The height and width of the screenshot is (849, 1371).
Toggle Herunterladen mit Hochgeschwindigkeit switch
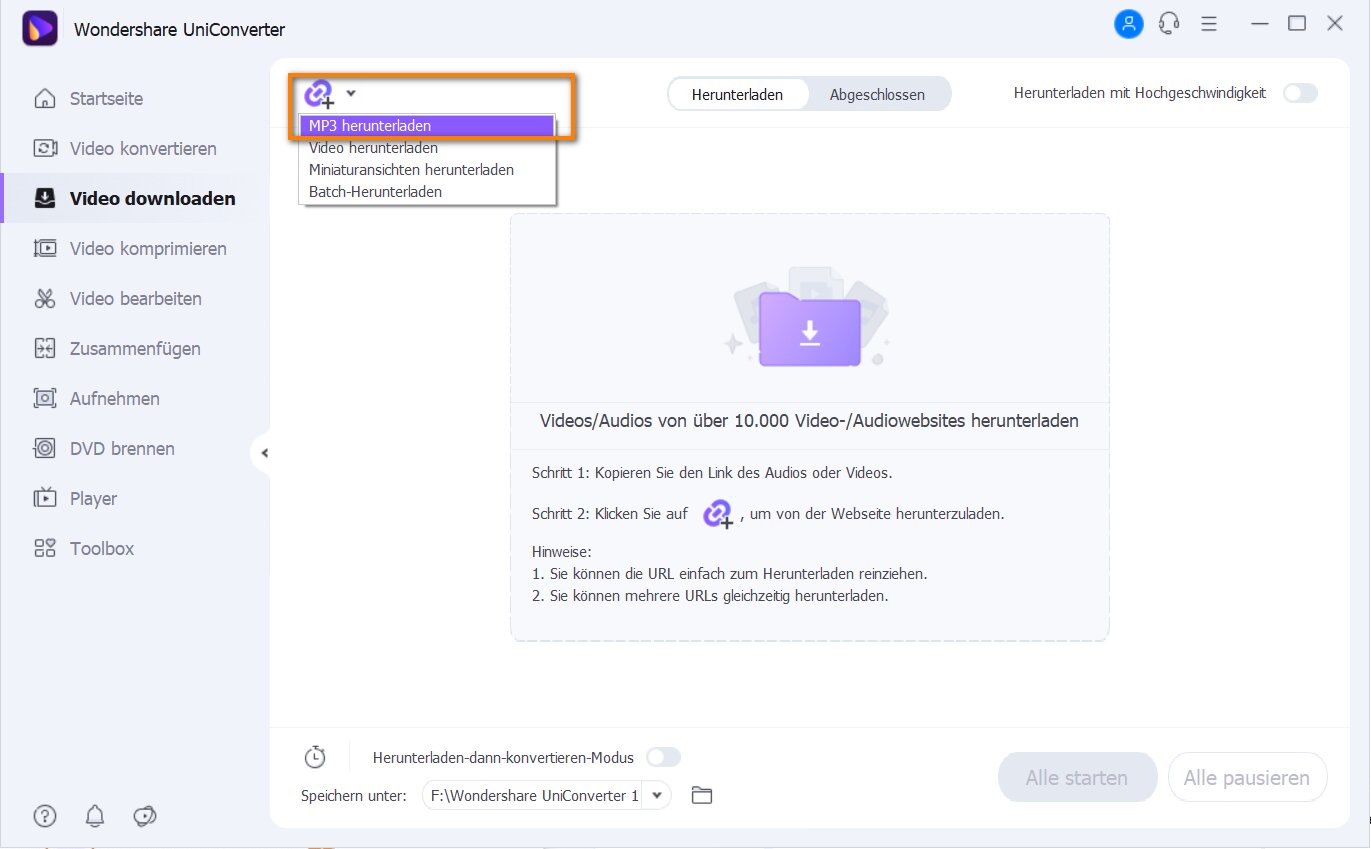click(x=1301, y=93)
